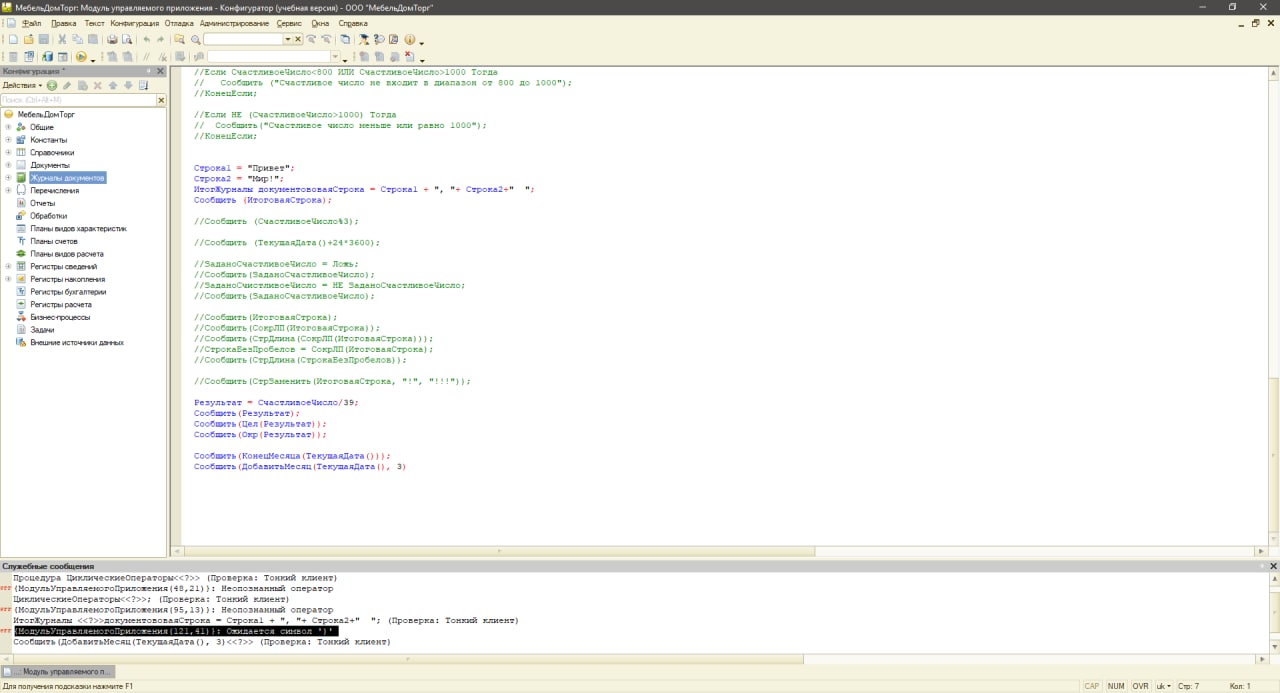Click the Update database configuration icon
Screen dimensions: 1280x693
(46, 57)
